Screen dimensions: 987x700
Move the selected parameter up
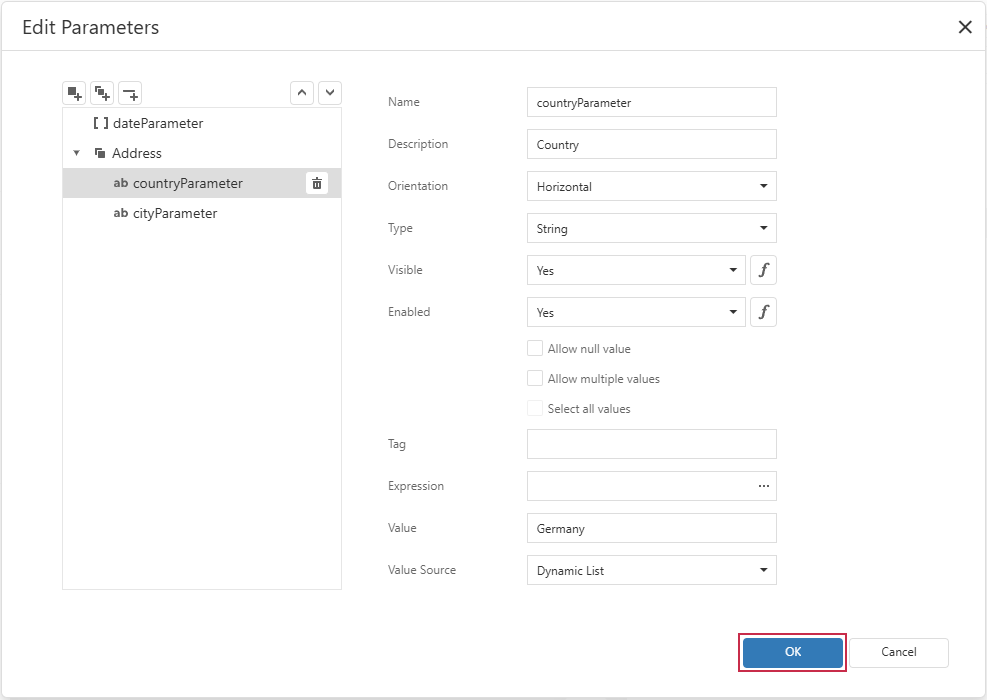pos(302,93)
